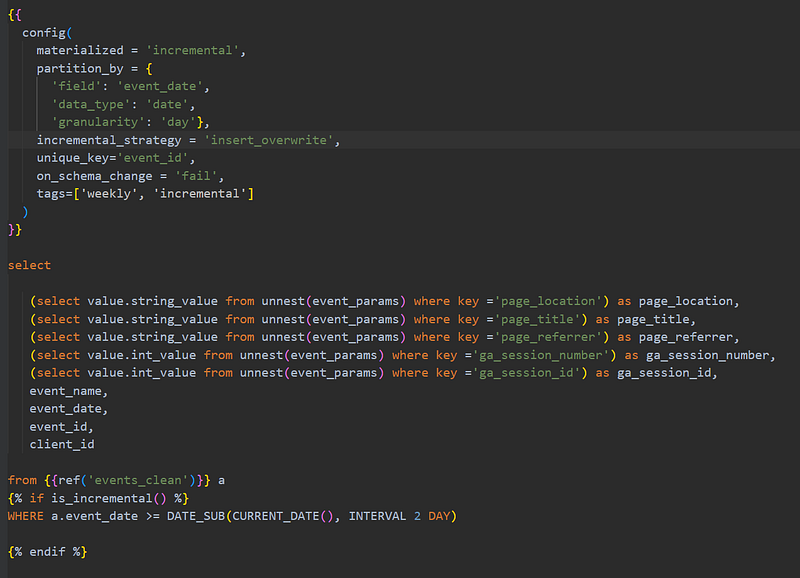
Task: Click the INTERVAL 2 DAY number
Action: point(417,516)
